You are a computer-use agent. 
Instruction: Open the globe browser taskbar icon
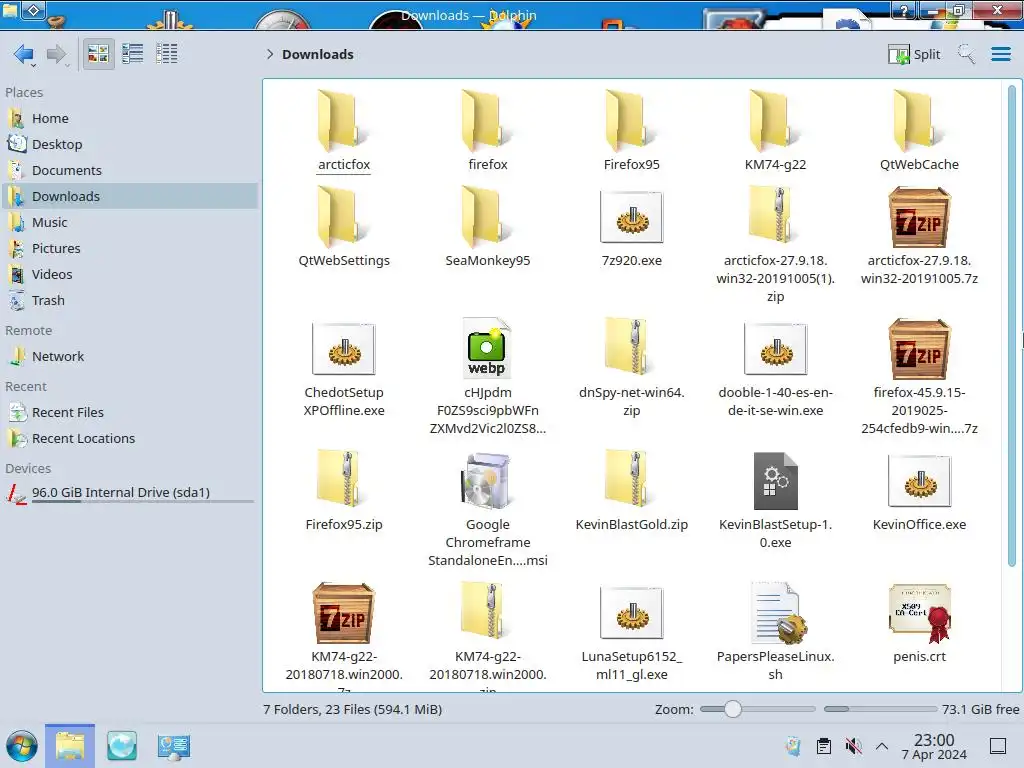tap(122, 746)
